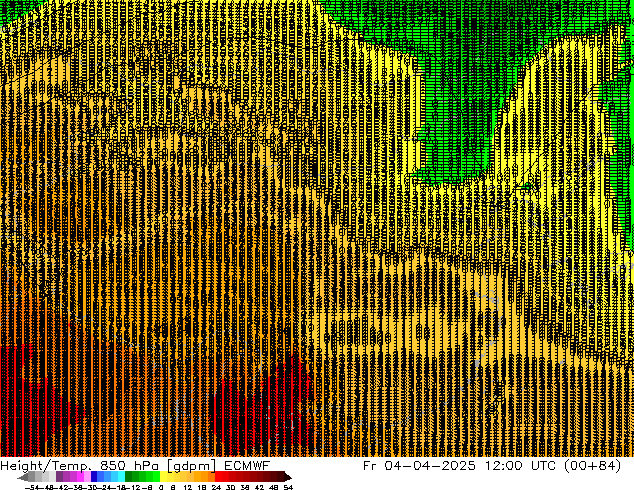Click the dark maroon right arrow end of the legend

click(x=287, y=477)
